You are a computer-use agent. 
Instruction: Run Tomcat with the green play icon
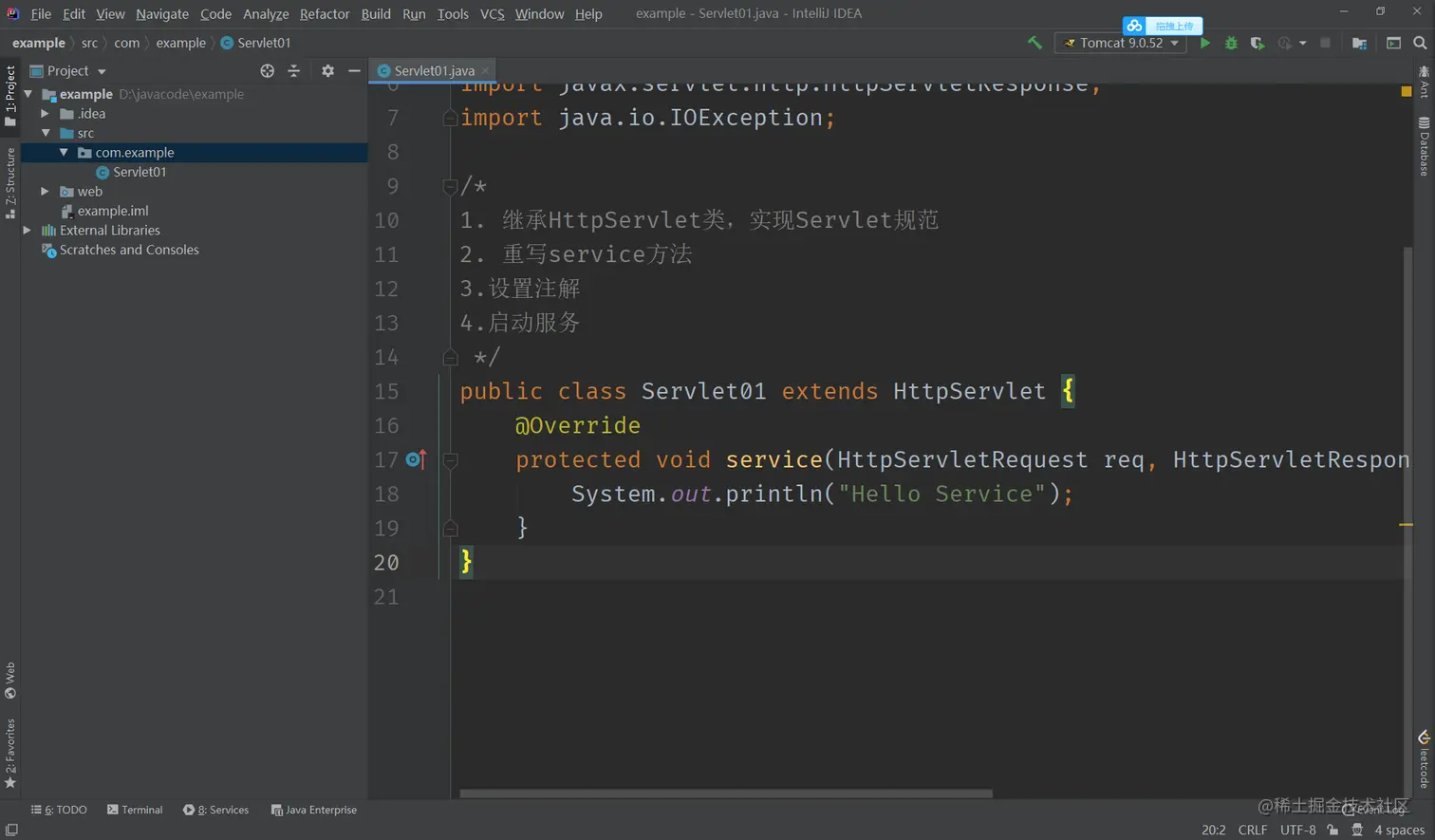[1204, 43]
